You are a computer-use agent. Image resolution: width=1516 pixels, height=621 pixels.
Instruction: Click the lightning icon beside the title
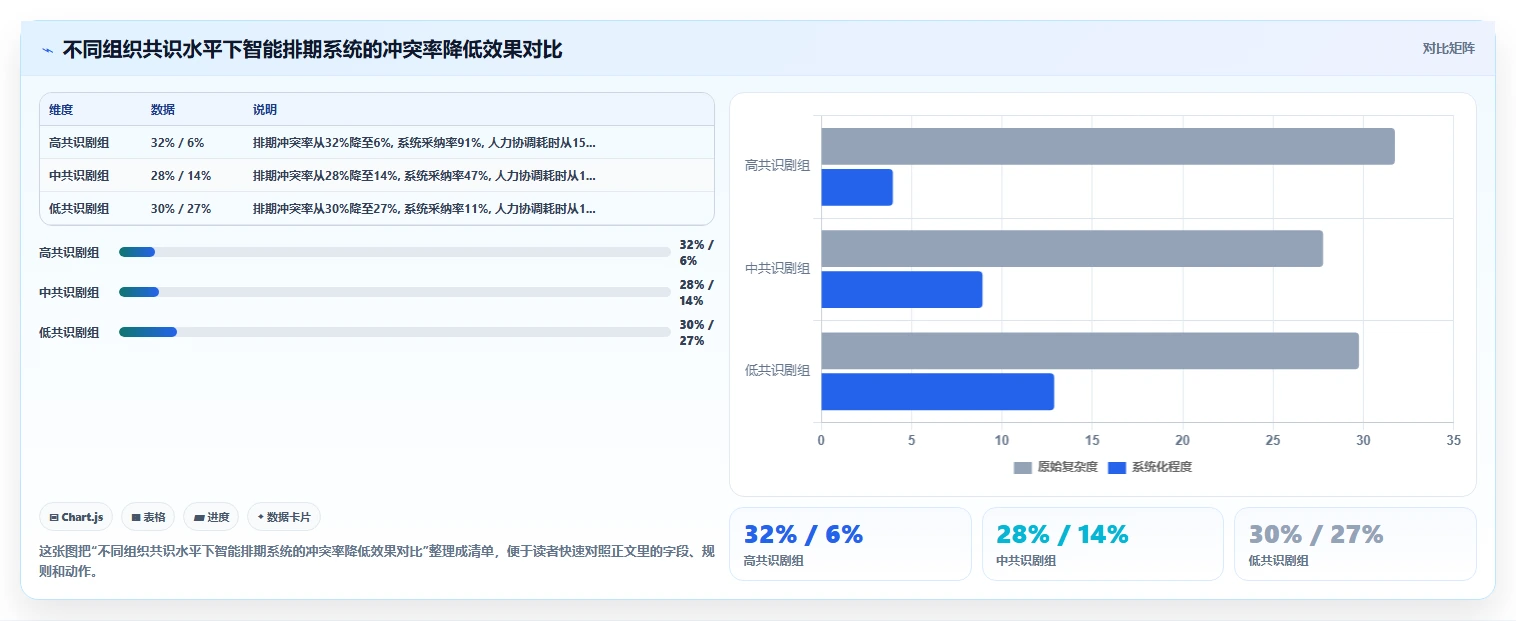(x=47, y=50)
